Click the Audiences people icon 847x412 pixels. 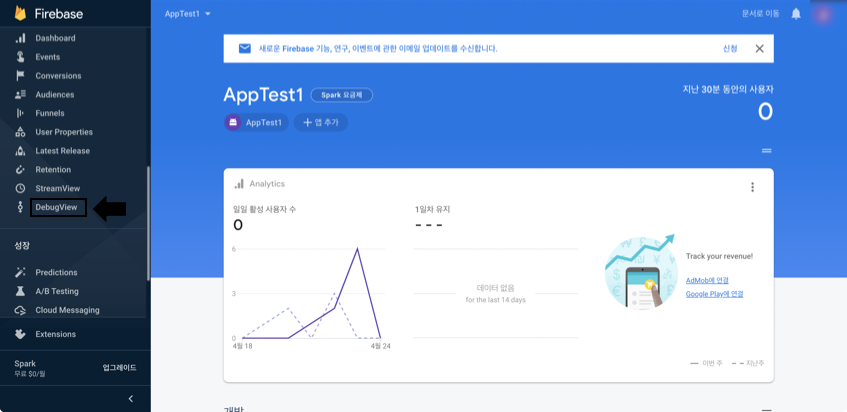click(x=20, y=94)
